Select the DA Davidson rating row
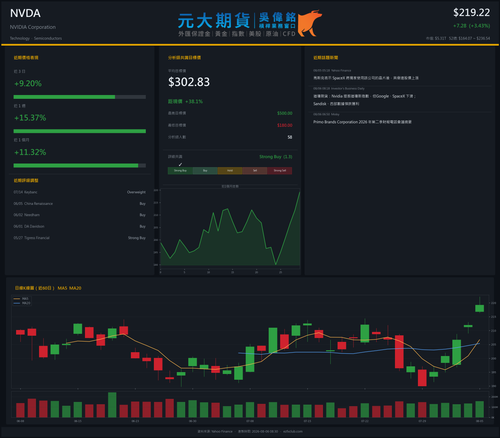The width and height of the screenshot is (500, 438). click(x=80, y=226)
